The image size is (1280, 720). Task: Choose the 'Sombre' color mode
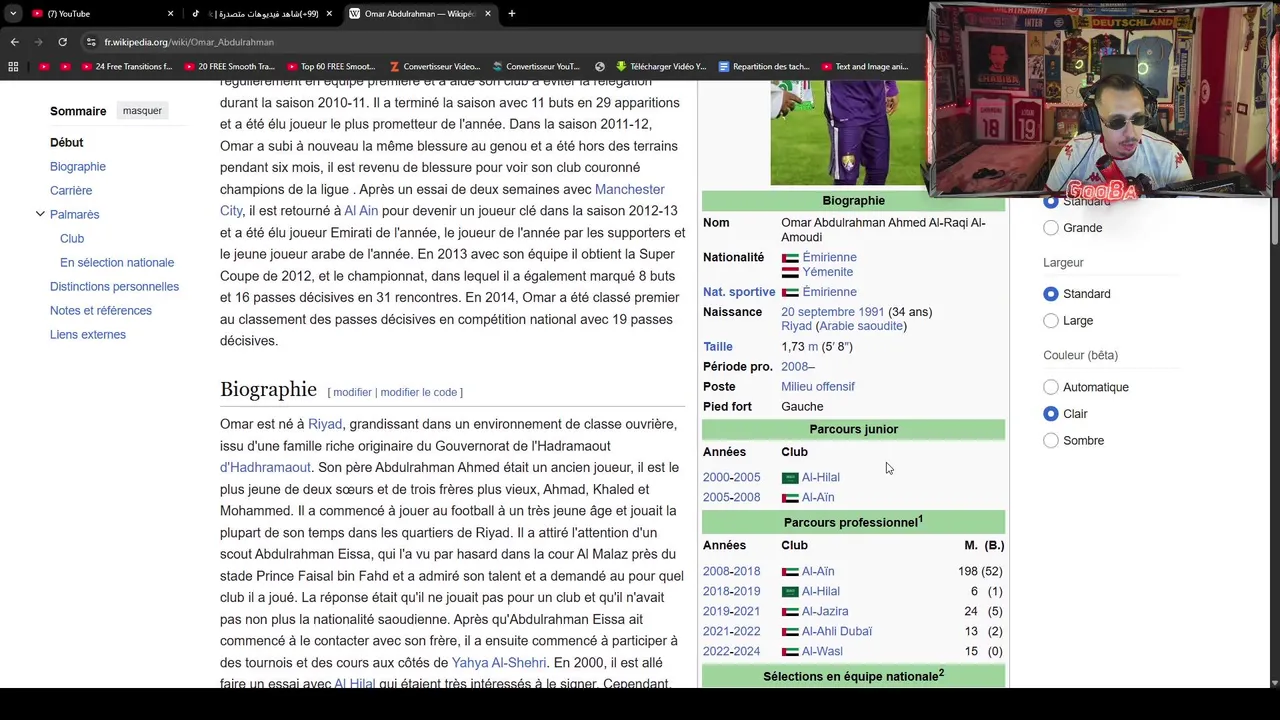[1051, 441]
